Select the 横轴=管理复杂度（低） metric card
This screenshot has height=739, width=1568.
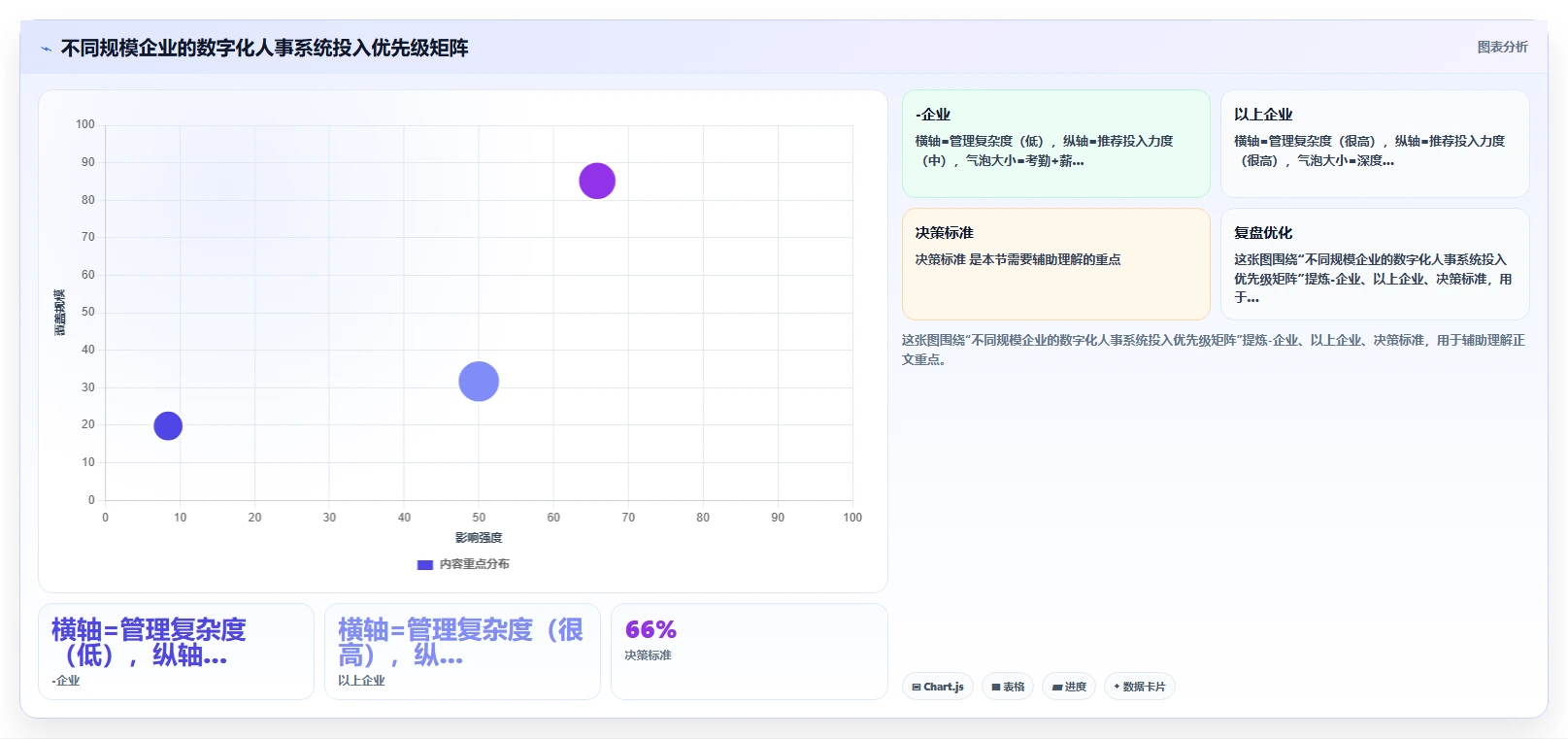coord(176,652)
